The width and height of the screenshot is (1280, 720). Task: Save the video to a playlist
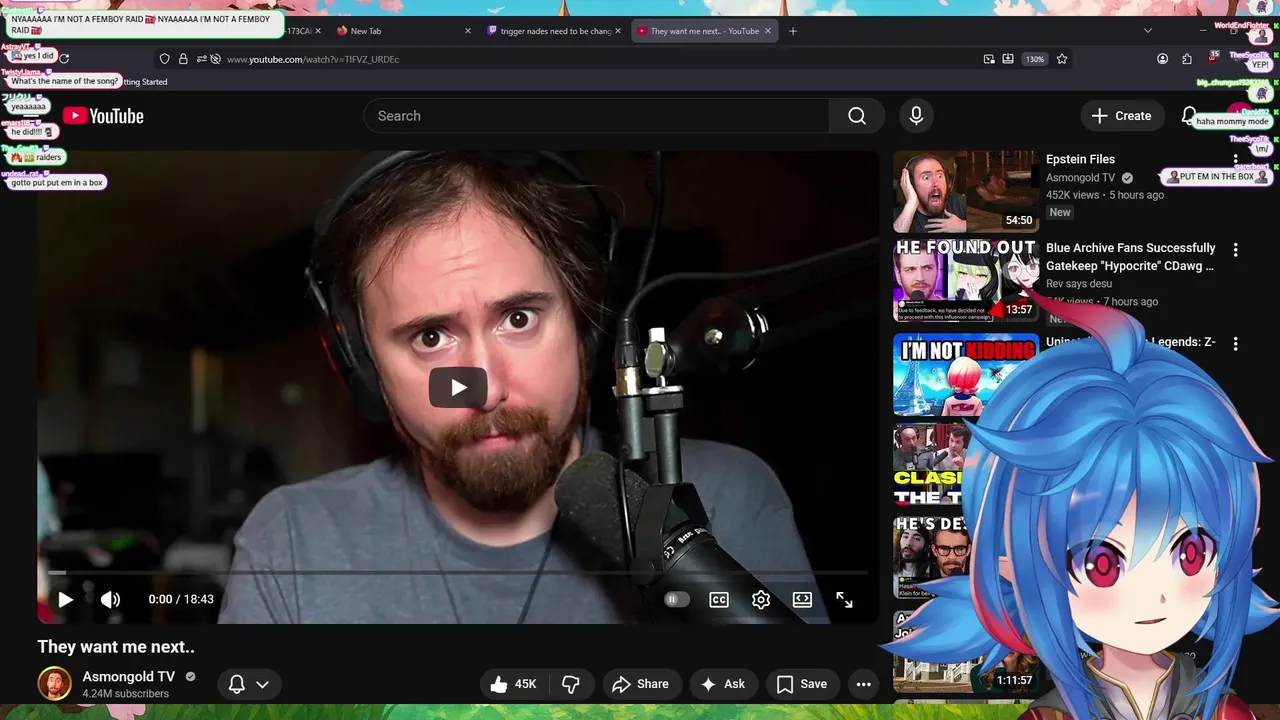802,684
